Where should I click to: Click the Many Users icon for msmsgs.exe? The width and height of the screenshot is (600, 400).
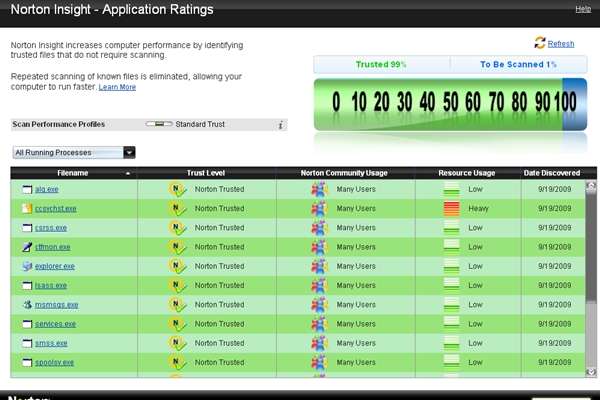[x=319, y=305]
